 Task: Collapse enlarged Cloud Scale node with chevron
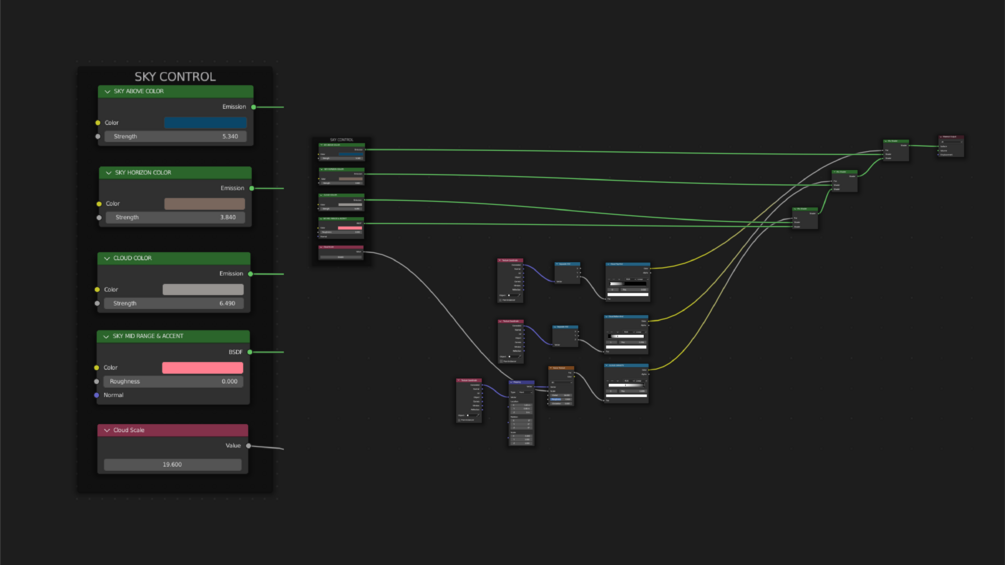pyautogui.click(x=107, y=430)
